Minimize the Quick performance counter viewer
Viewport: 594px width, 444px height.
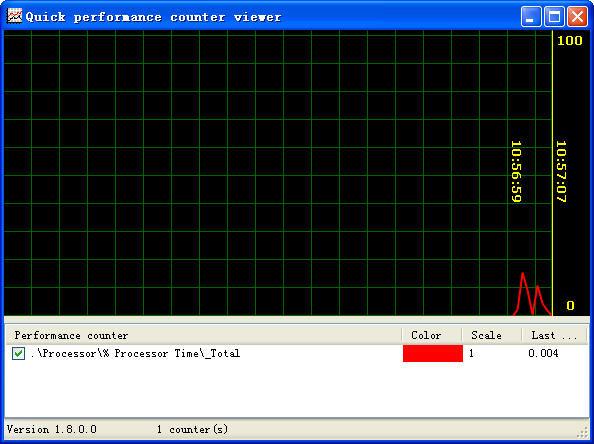click(x=530, y=17)
